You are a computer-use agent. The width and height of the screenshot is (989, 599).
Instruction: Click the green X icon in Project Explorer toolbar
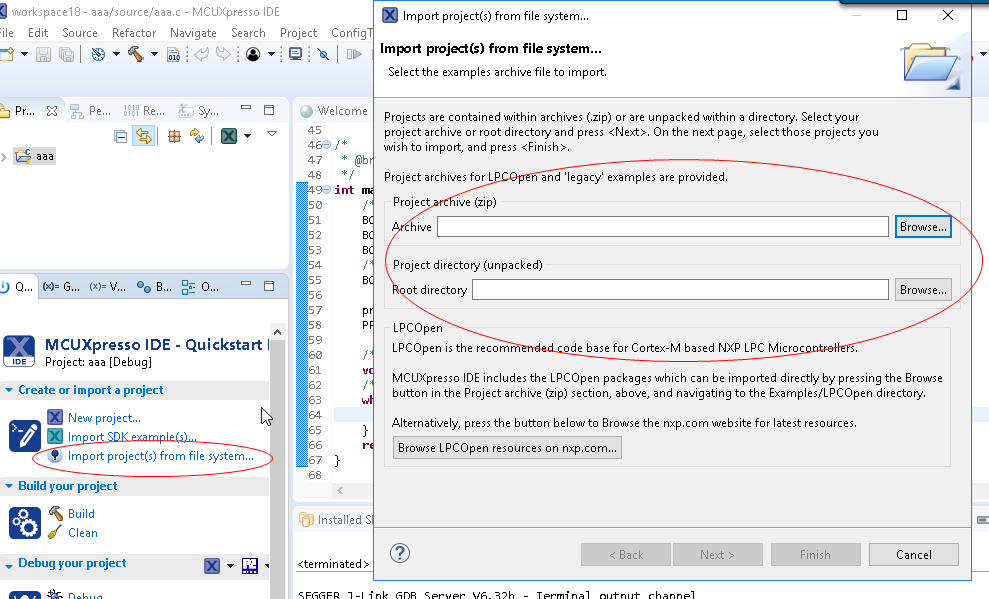229,136
